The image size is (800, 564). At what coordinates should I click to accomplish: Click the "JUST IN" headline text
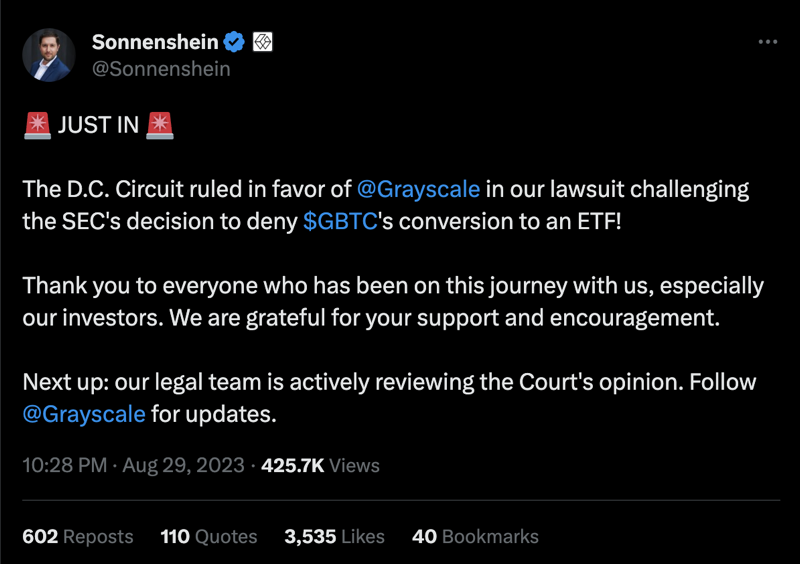[x=98, y=127]
